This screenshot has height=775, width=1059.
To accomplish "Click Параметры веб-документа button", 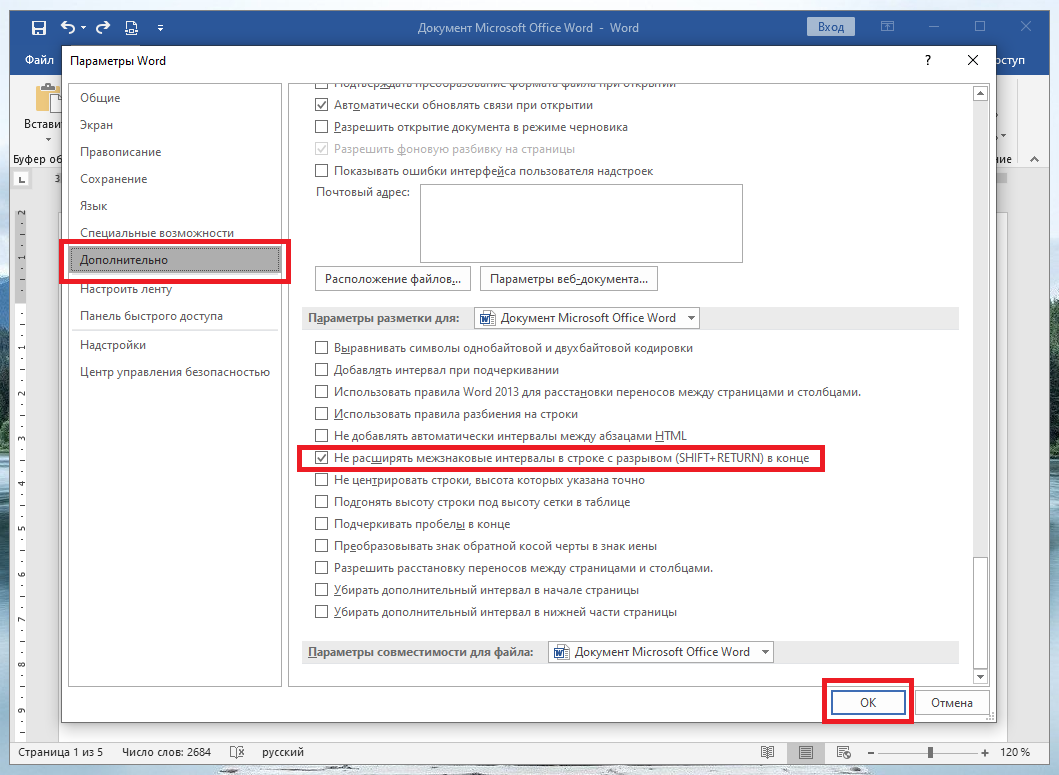I will coord(569,279).
